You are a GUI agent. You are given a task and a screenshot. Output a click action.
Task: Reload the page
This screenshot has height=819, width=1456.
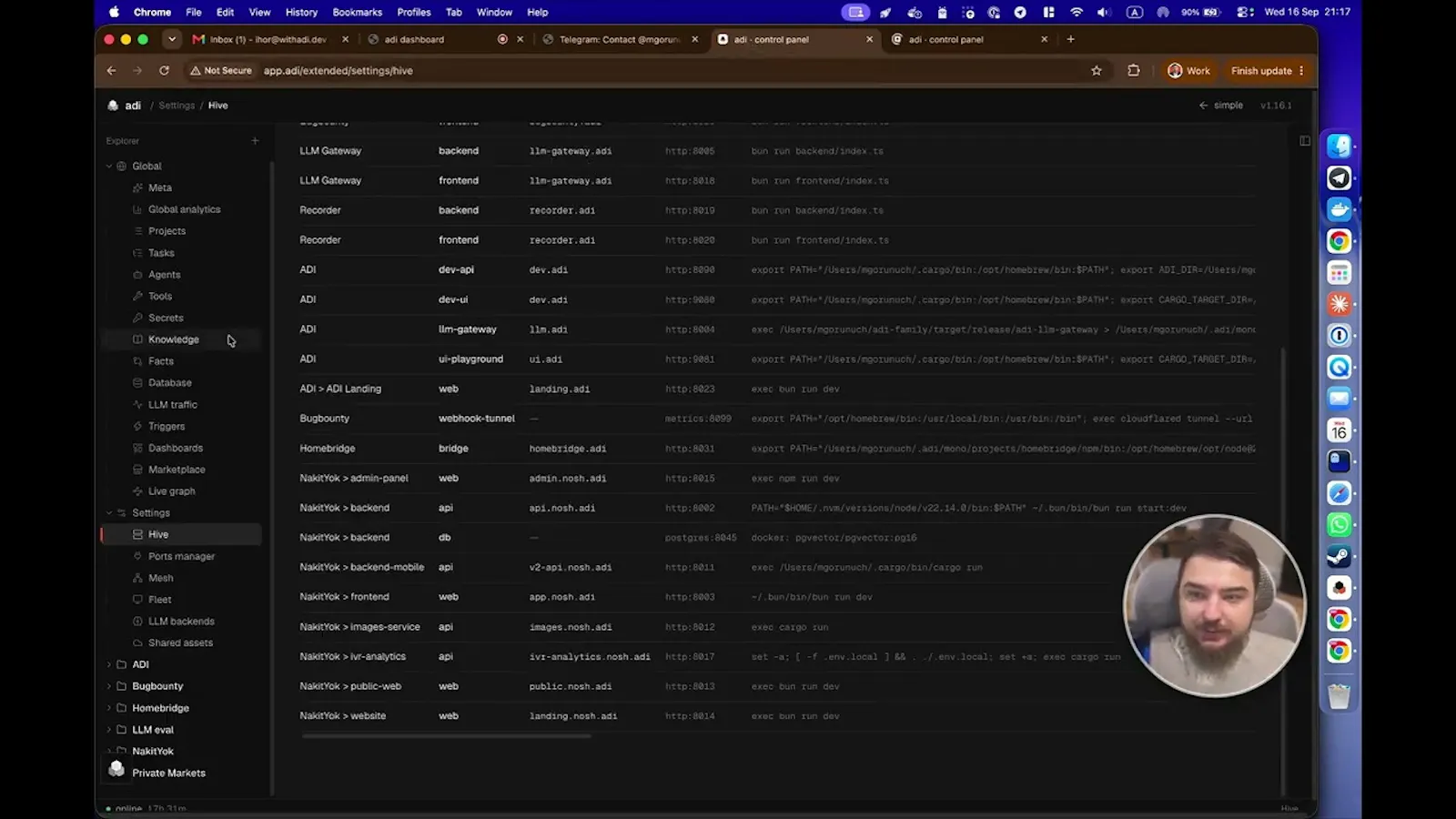[164, 71]
